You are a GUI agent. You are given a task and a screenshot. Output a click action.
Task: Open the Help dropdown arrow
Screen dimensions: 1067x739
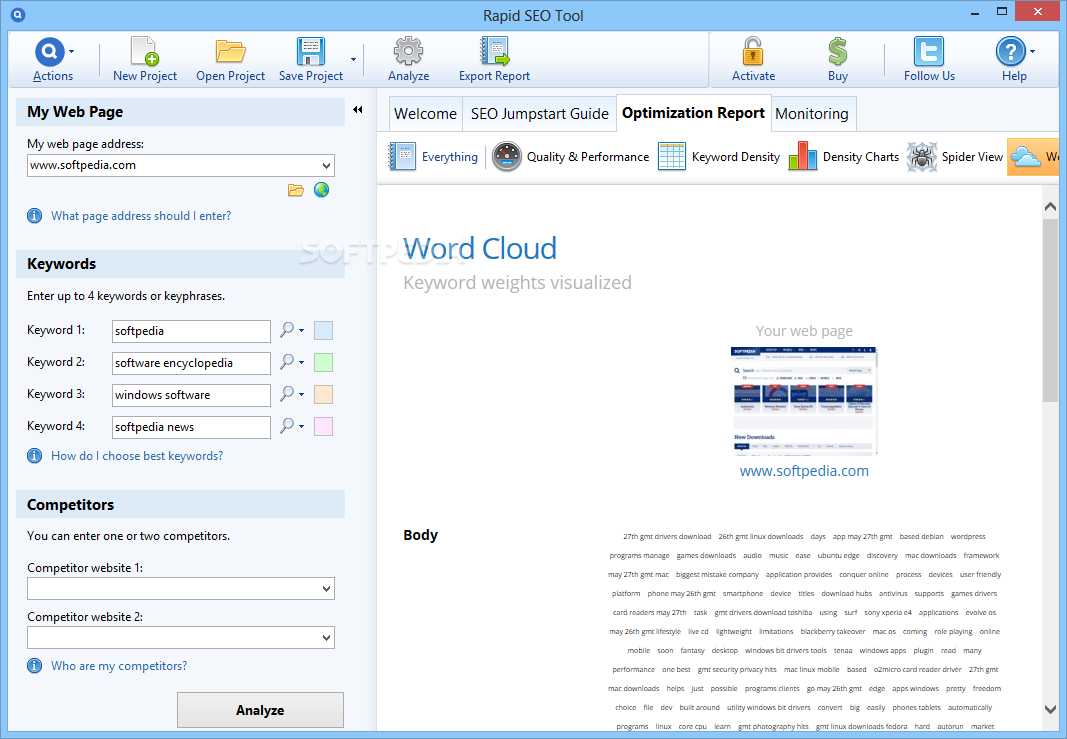tap(1032, 51)
